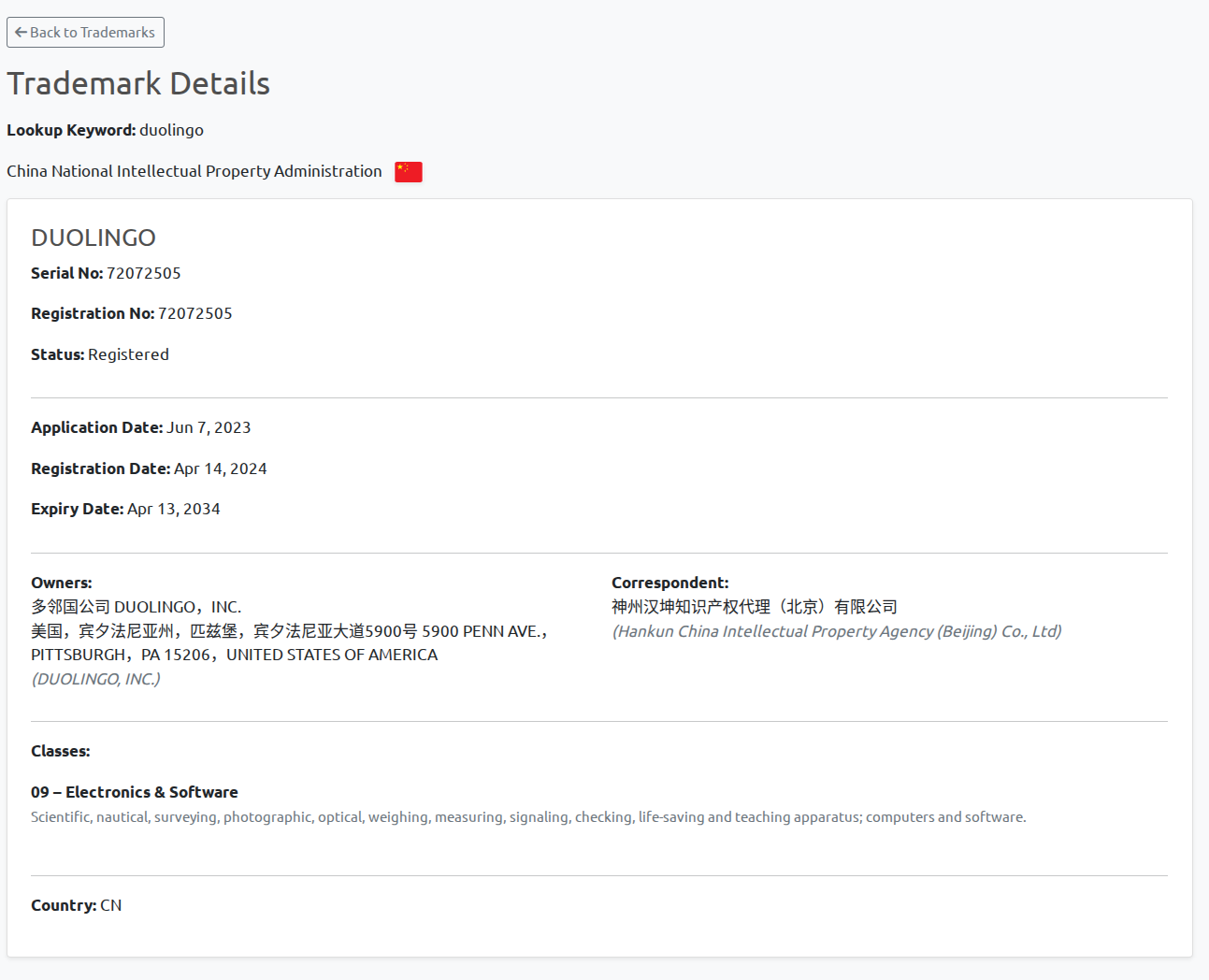Select the Expiry Date Apr 13, 2034
This screenshot has width=1209, height=980.
point(174,509)
